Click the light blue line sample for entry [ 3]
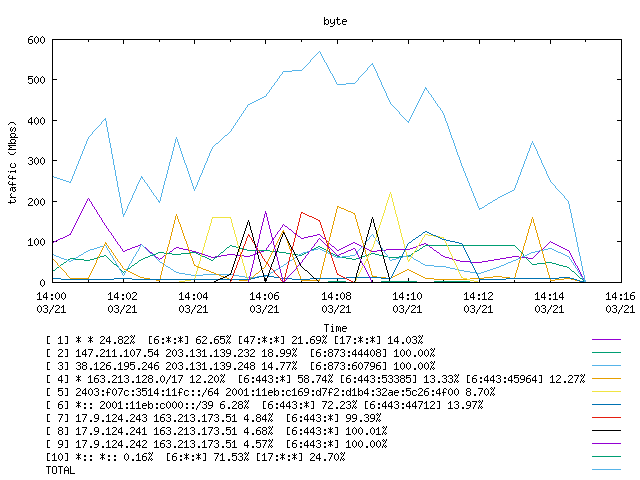The height and width of the screenshot is (480, 640). [607, 366]
